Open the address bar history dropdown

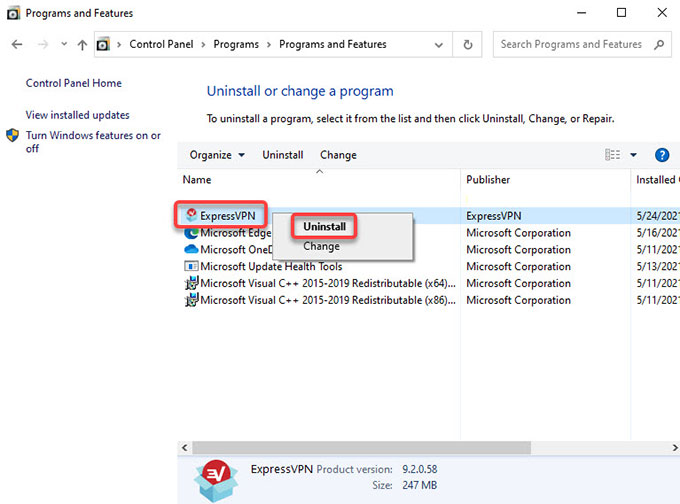tap(439, 45)
